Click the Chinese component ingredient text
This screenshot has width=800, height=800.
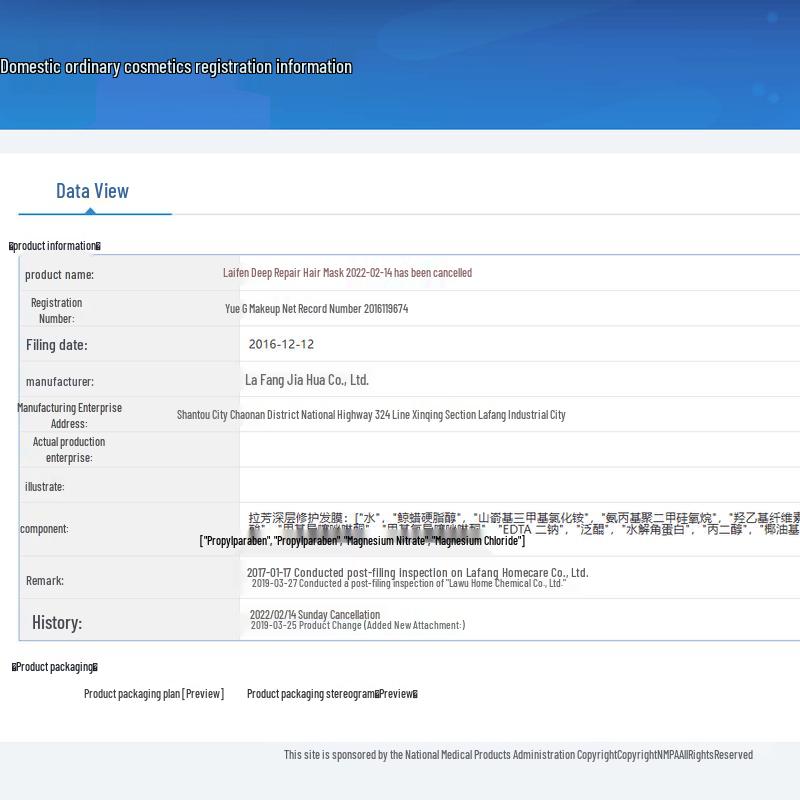pyautogui.click(x=524, y=523)
